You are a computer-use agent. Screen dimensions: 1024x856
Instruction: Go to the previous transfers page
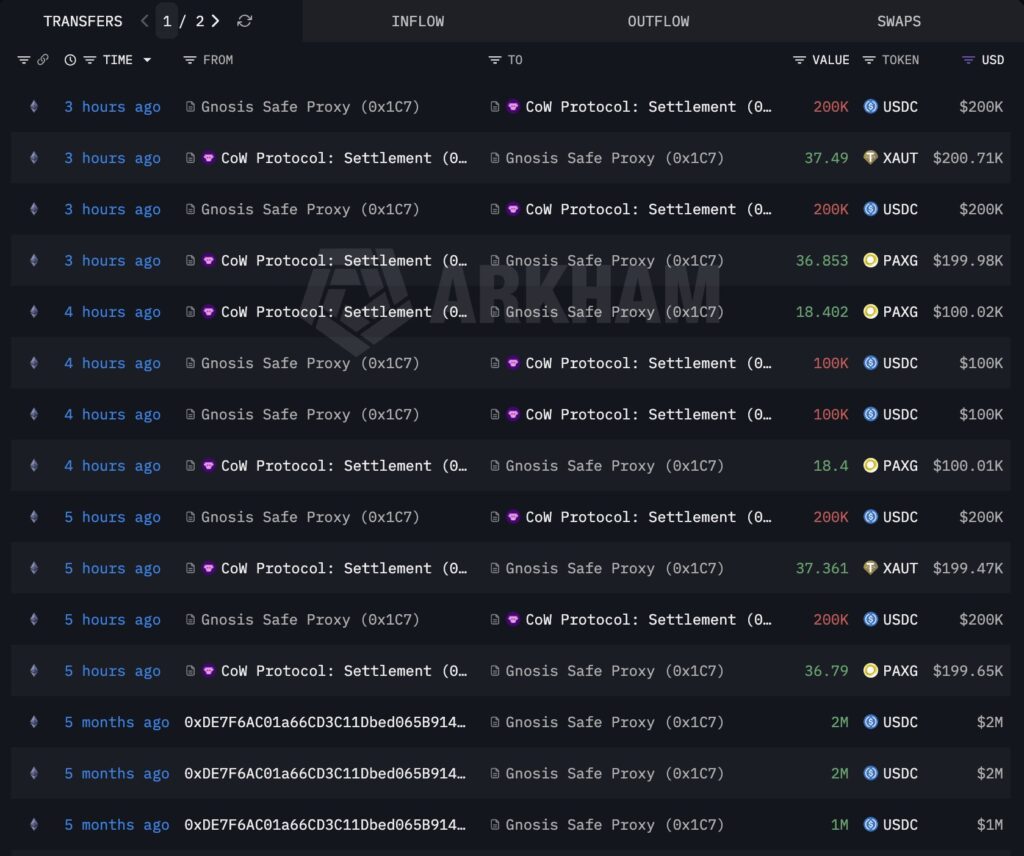pos(144,21)
